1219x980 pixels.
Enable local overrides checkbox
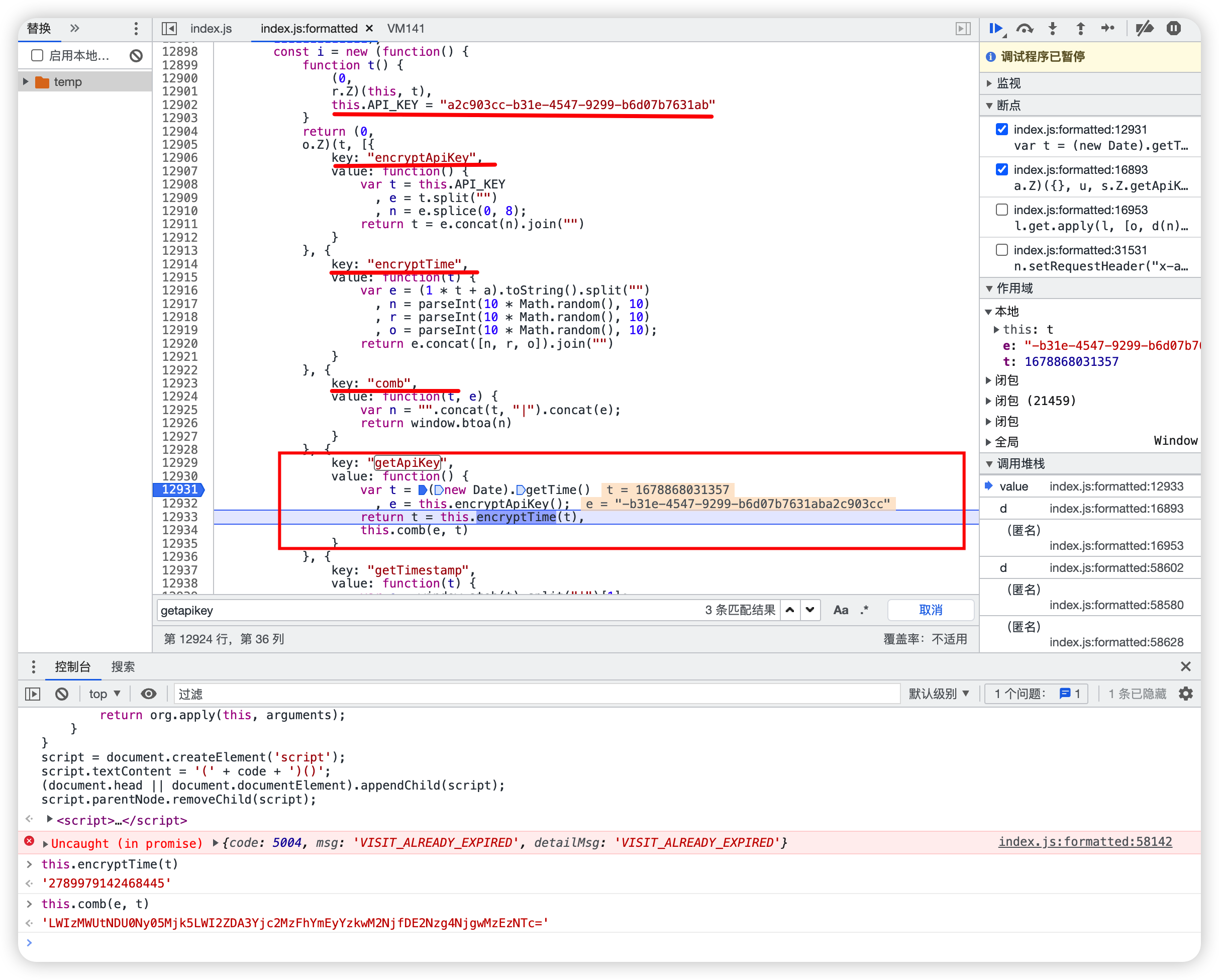point(37,55)
